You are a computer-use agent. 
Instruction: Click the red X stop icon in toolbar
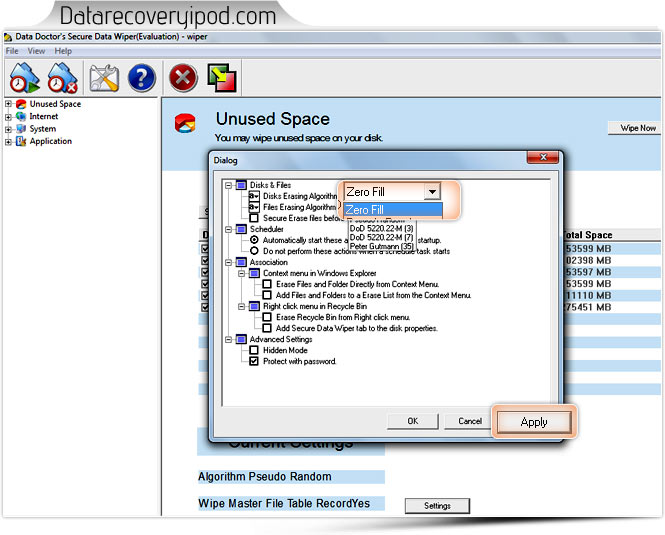tap(183, 78)
